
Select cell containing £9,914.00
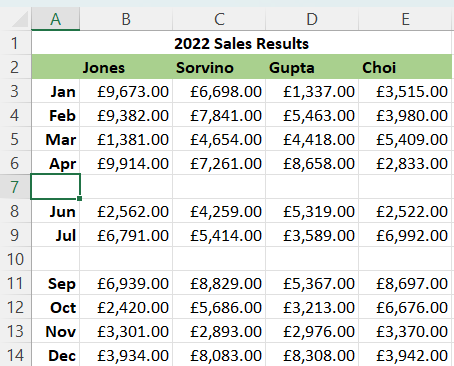tap(126, 163)
